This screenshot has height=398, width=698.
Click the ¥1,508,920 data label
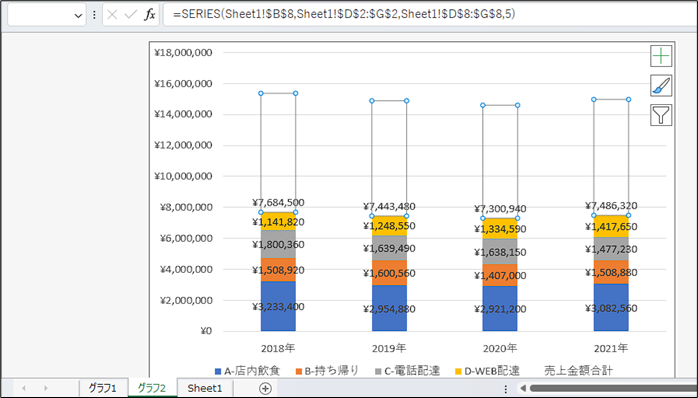click(278, 270)
